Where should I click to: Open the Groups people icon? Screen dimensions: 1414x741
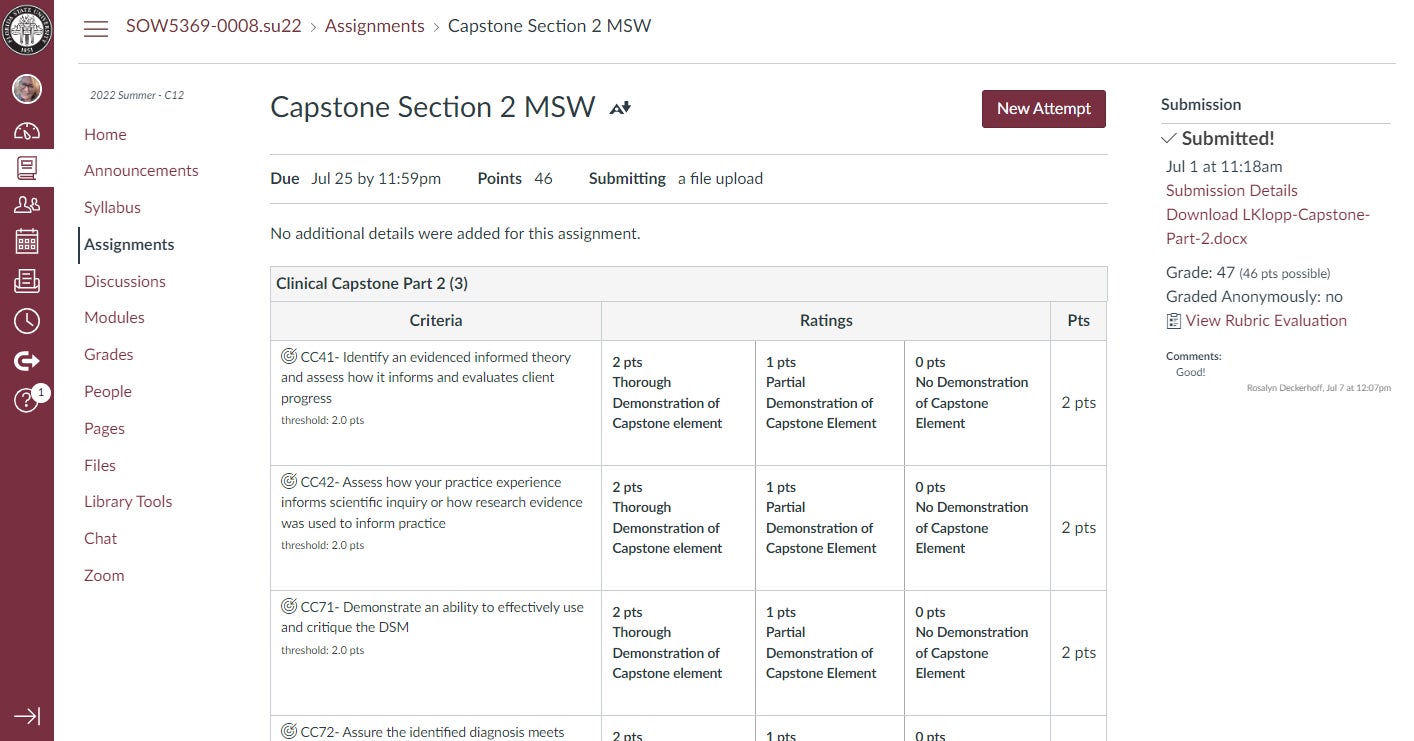[27, 205]
